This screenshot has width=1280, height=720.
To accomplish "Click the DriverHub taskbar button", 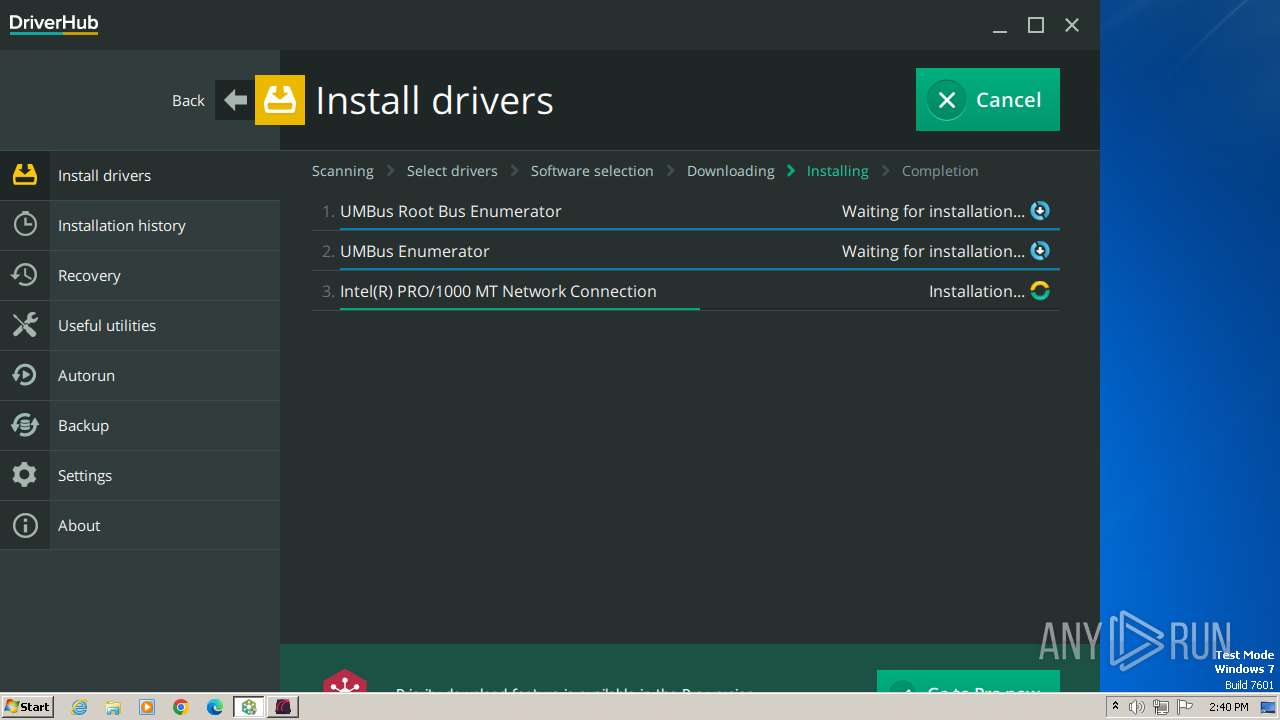I will [x=249, y=707].
